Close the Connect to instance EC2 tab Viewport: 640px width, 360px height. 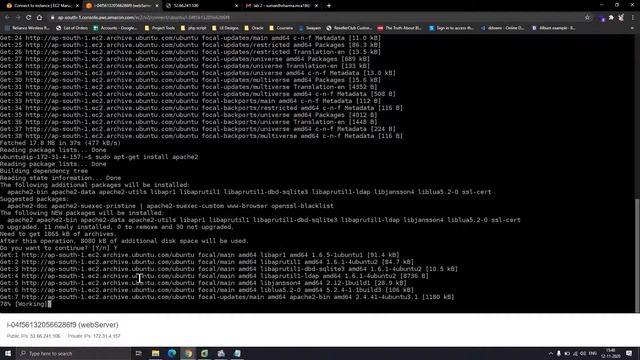(77, 6)
